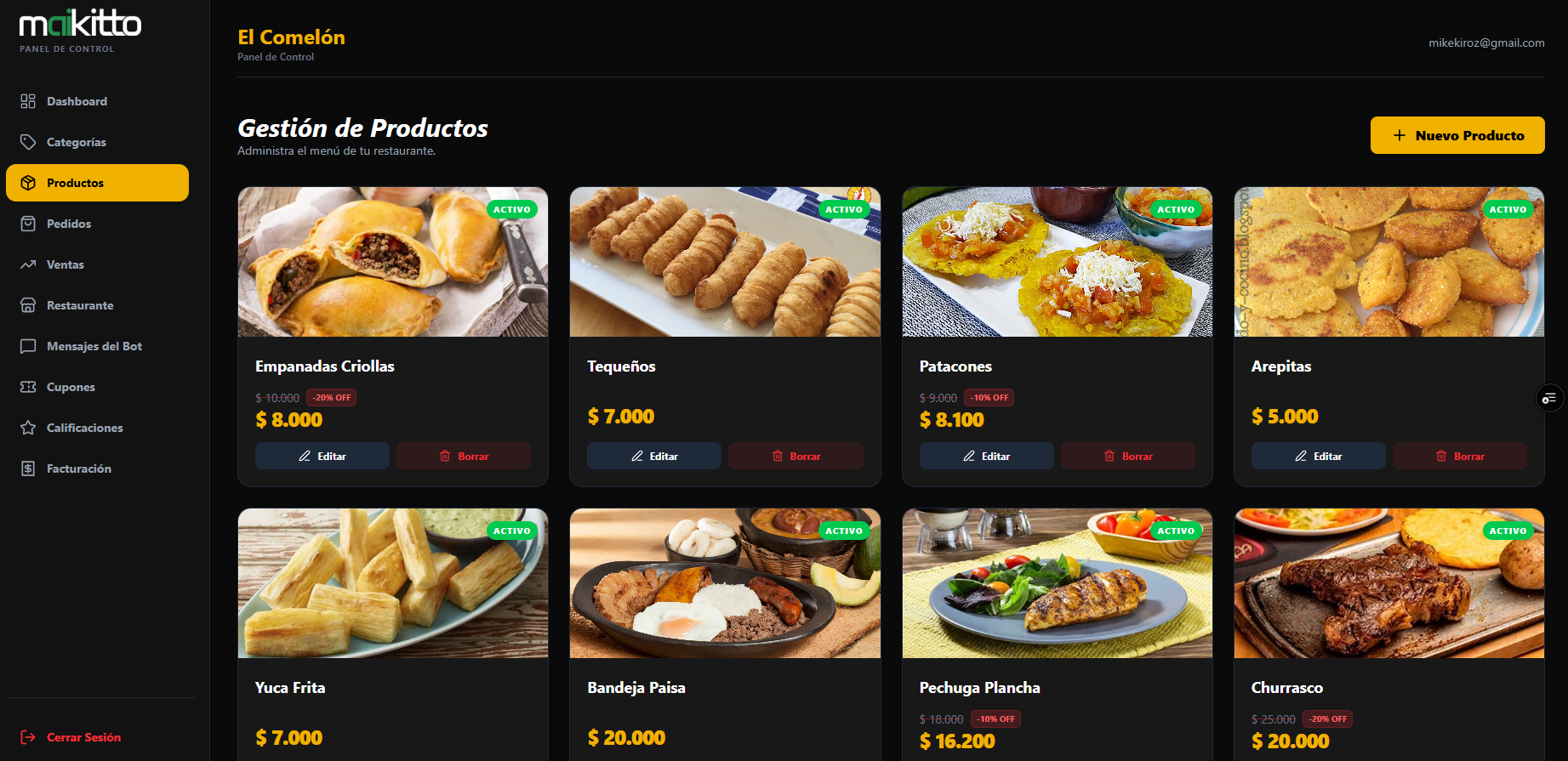Open Ventas trending chart icon
1568x761 pixels.
28,264
